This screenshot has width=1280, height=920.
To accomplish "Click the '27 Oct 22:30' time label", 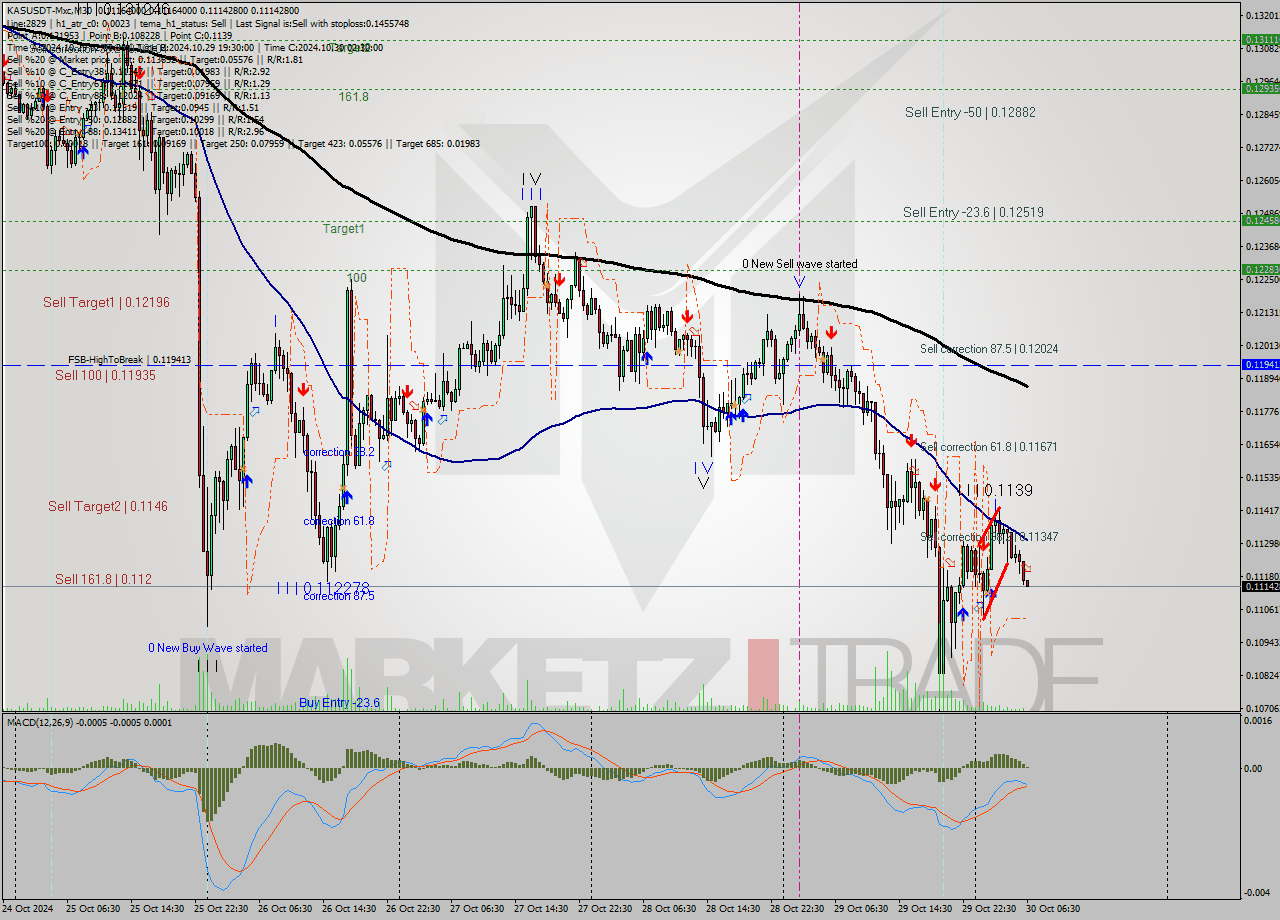I will pyautogui.click(x=604, y=909).
